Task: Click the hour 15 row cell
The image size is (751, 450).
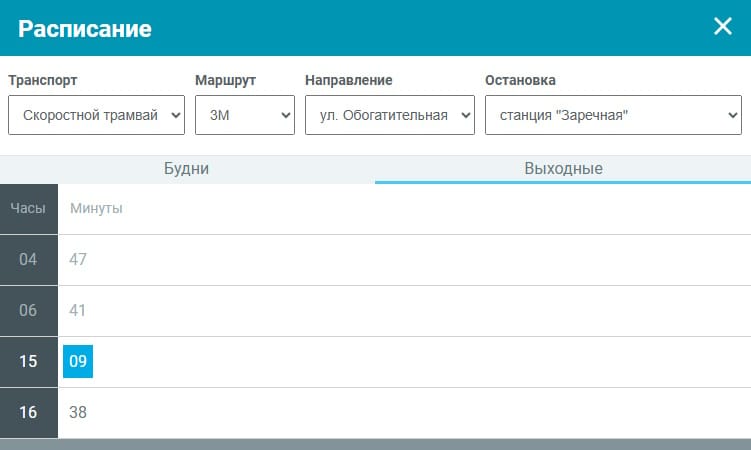Action: click(x=28, y=361)
